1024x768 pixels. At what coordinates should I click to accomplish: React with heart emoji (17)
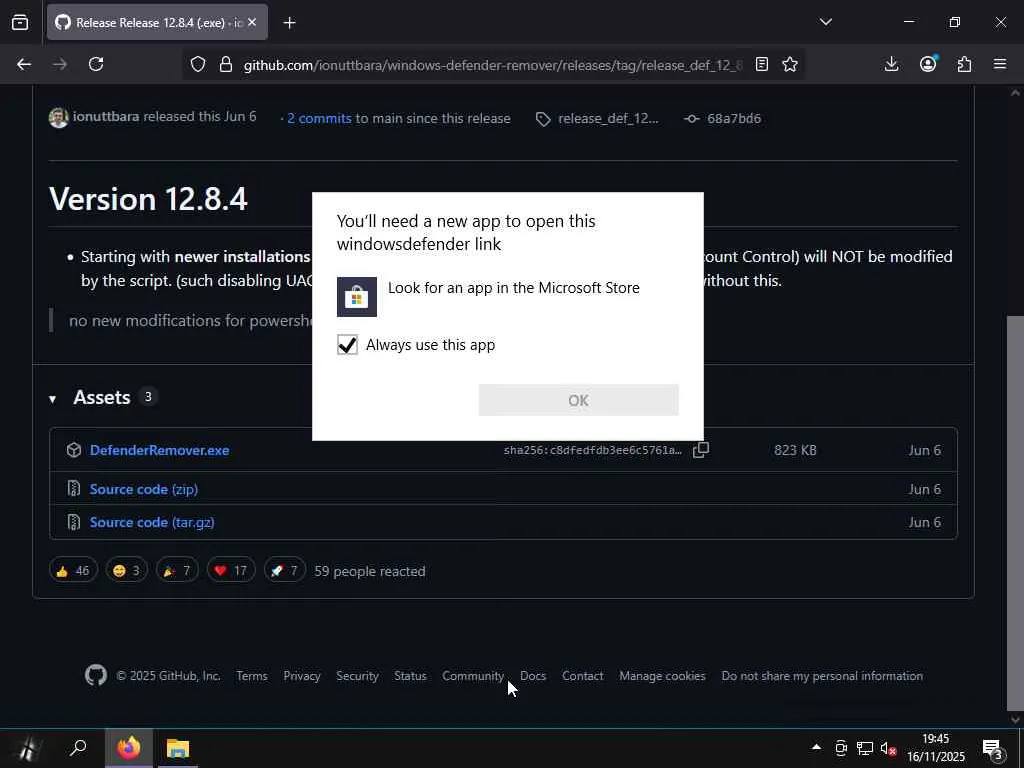coord(231,571)
